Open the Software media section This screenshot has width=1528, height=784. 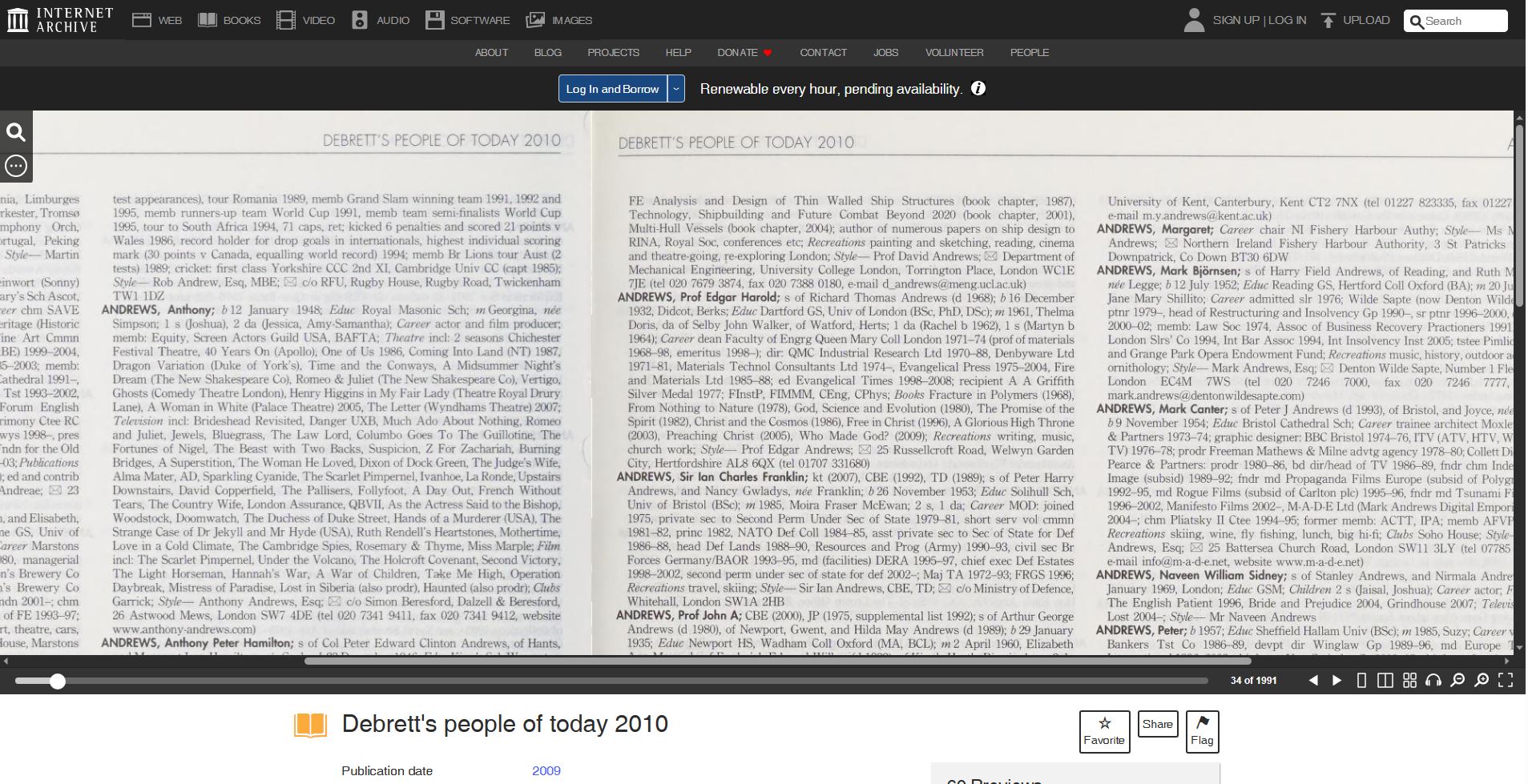point(467,20)
